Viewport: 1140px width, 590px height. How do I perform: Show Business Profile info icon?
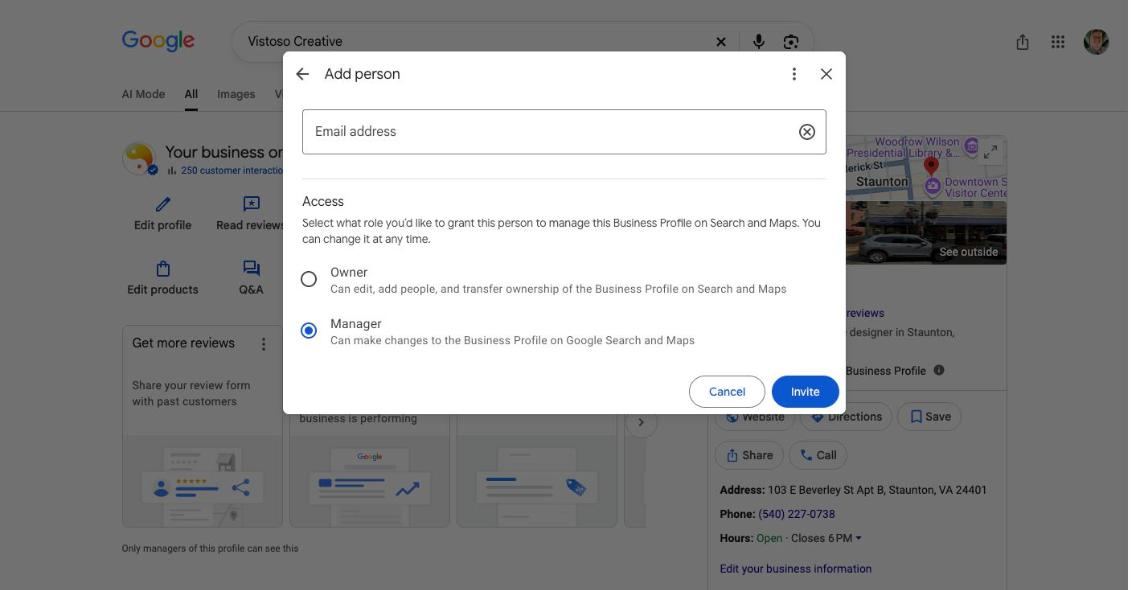tap(939, 370)
